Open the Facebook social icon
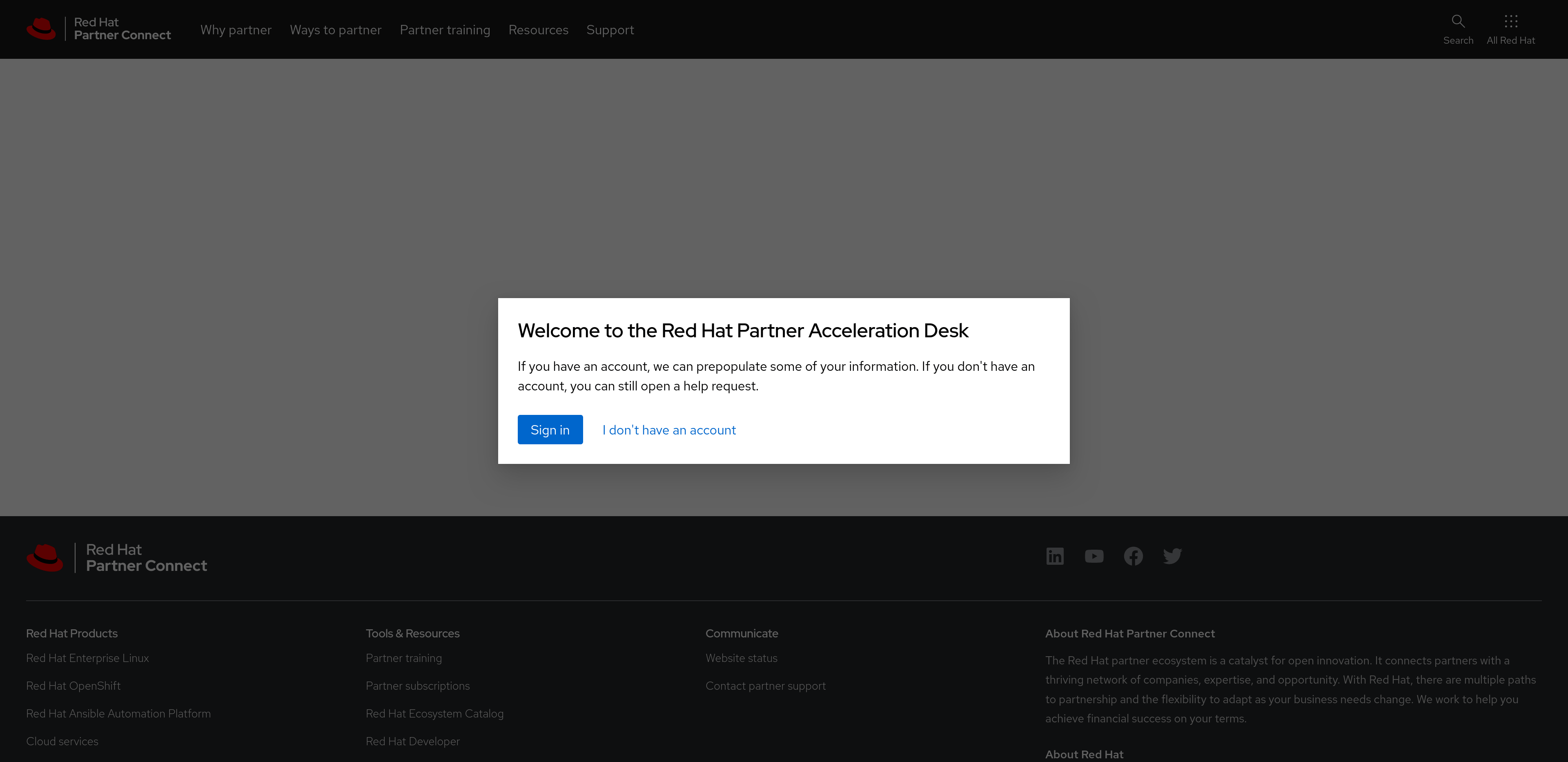Image resolution: width=1568 pixels, height=762 pixels. click(x=1133, y=556)
